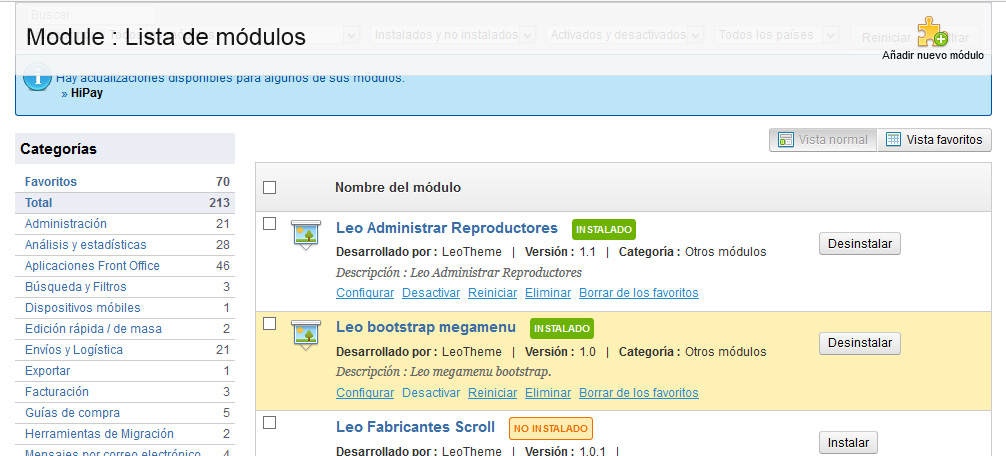Select the Aplicaciones Front Office category
This screenshot has height=456, width=1006.
click(125, 266)
